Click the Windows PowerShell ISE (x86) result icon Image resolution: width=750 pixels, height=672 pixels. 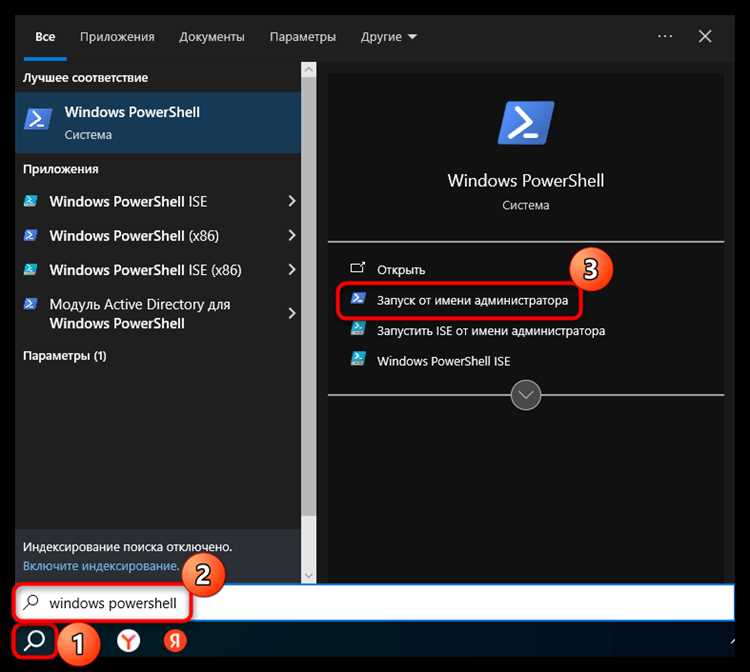point(31,269)
